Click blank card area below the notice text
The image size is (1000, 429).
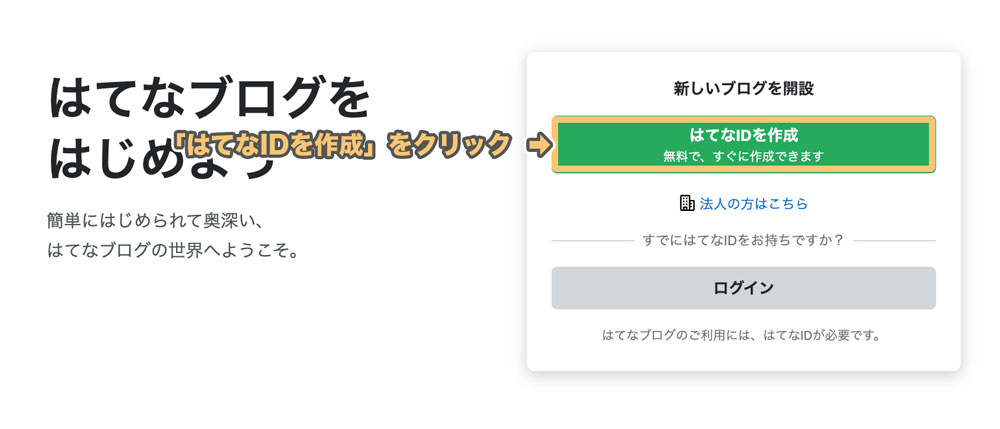pyautogui.click(x=743, y=357)
